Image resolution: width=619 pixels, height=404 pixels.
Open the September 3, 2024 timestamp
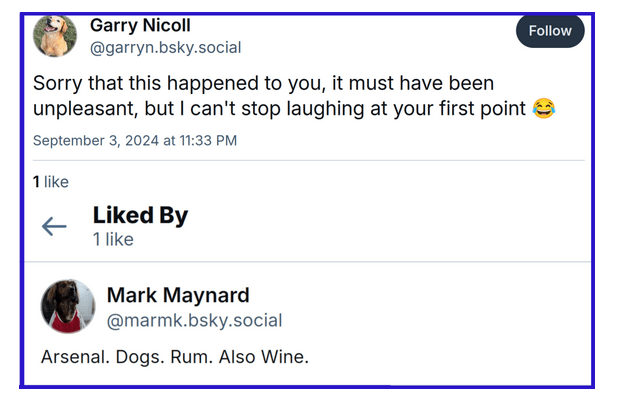click(135, 141)
